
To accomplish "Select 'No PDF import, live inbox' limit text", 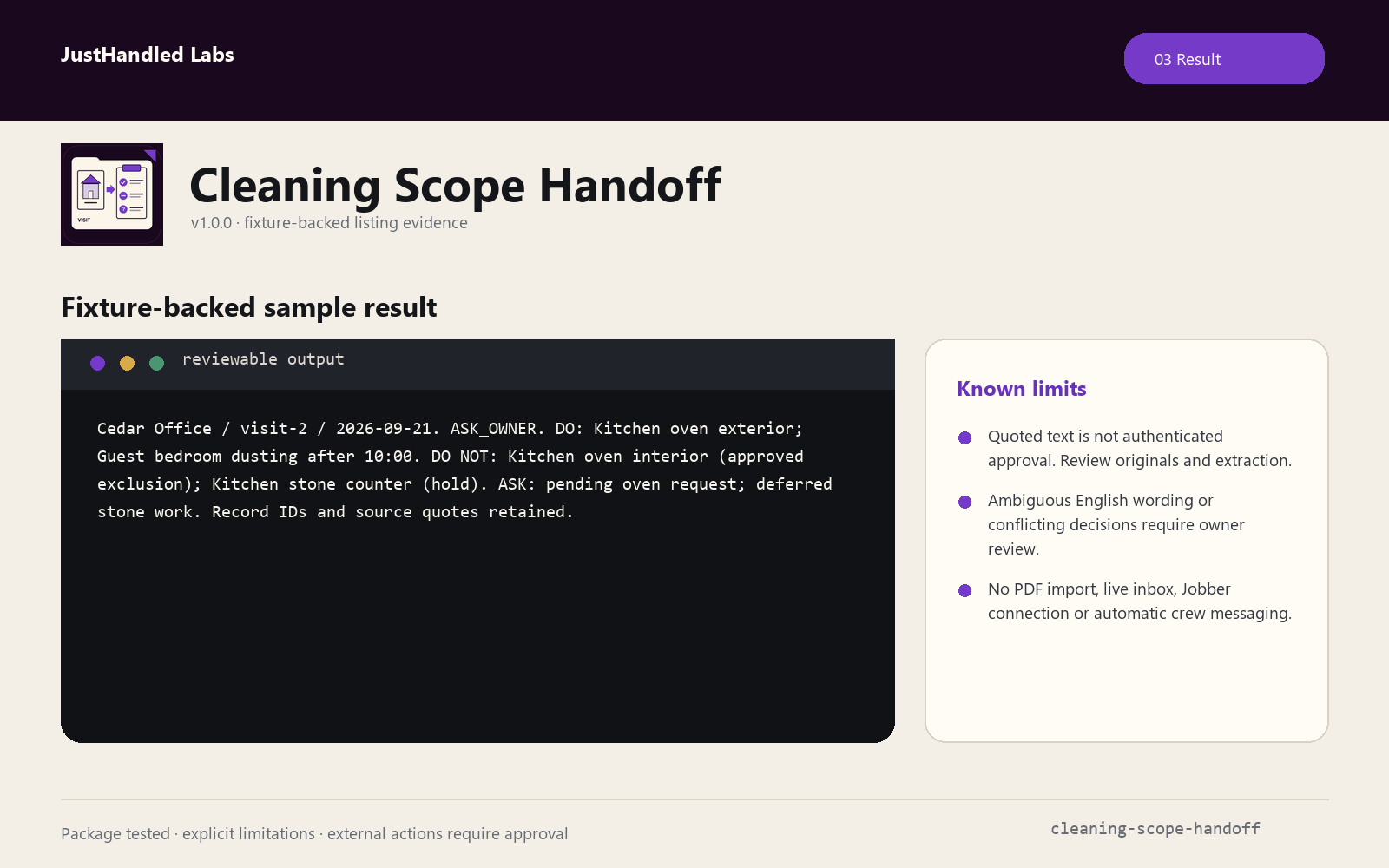I will pos(1140,602).
